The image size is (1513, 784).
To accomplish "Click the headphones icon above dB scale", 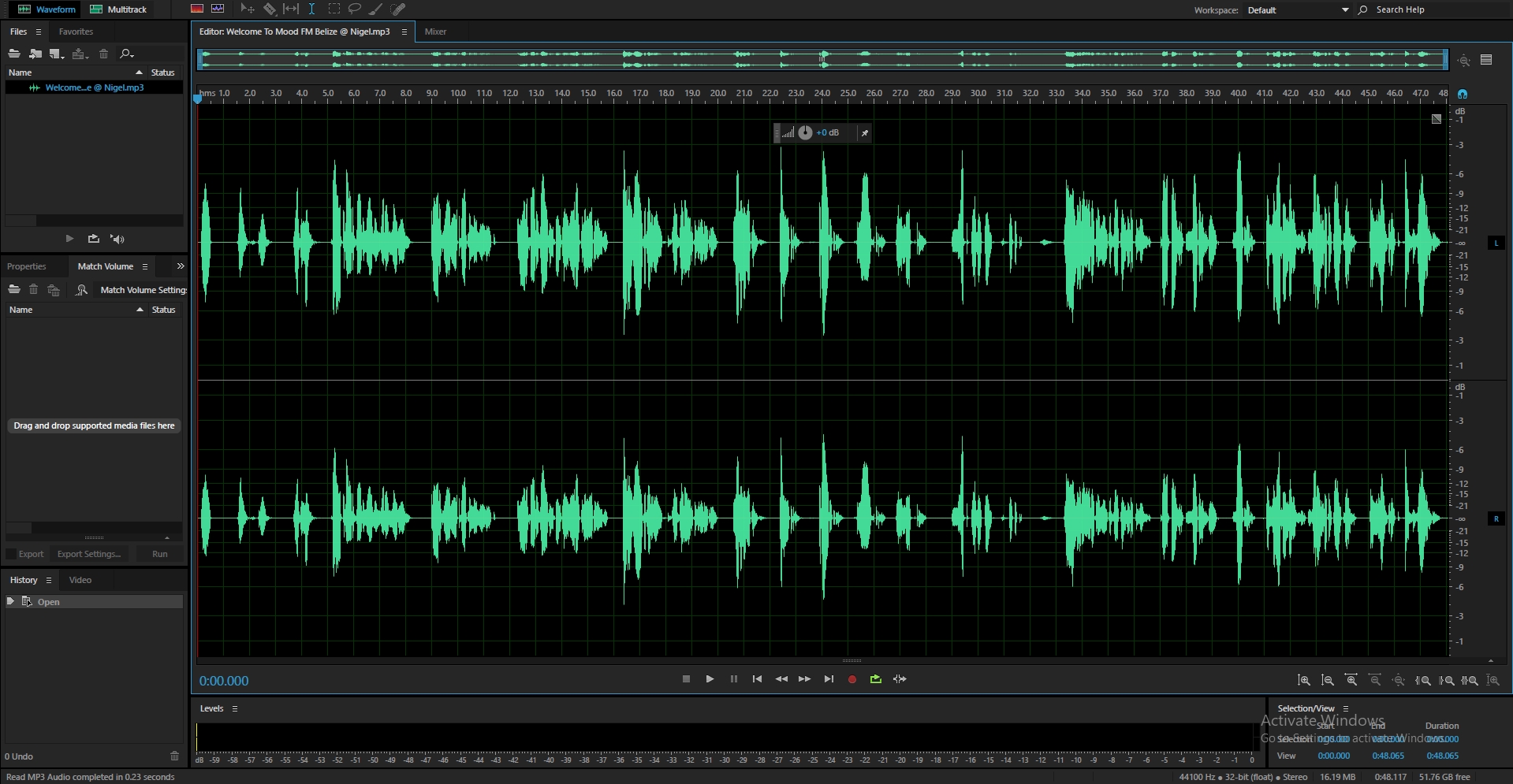I will (x=1463, y=94).
